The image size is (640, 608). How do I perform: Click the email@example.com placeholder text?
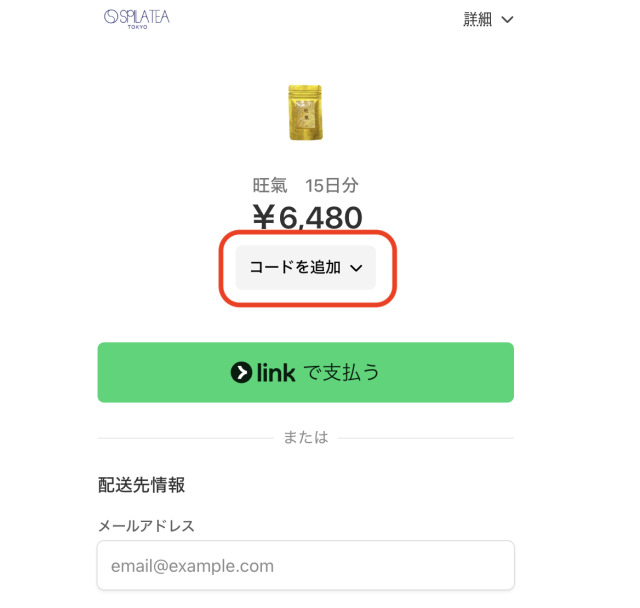point(192,566)
